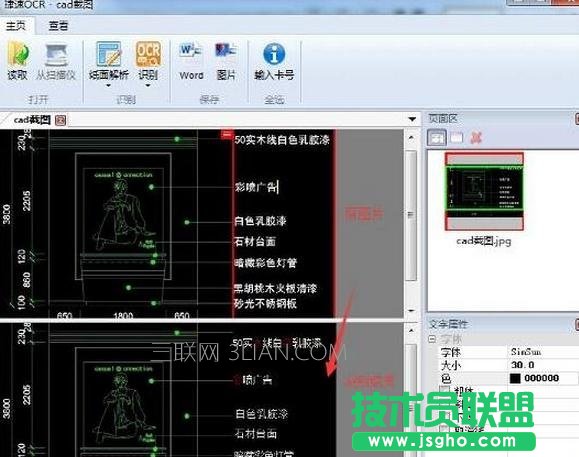The width and height of the screenshot is (579, 457).
Task: Open document tab list dropdown arrow
Action: [412, 119]
